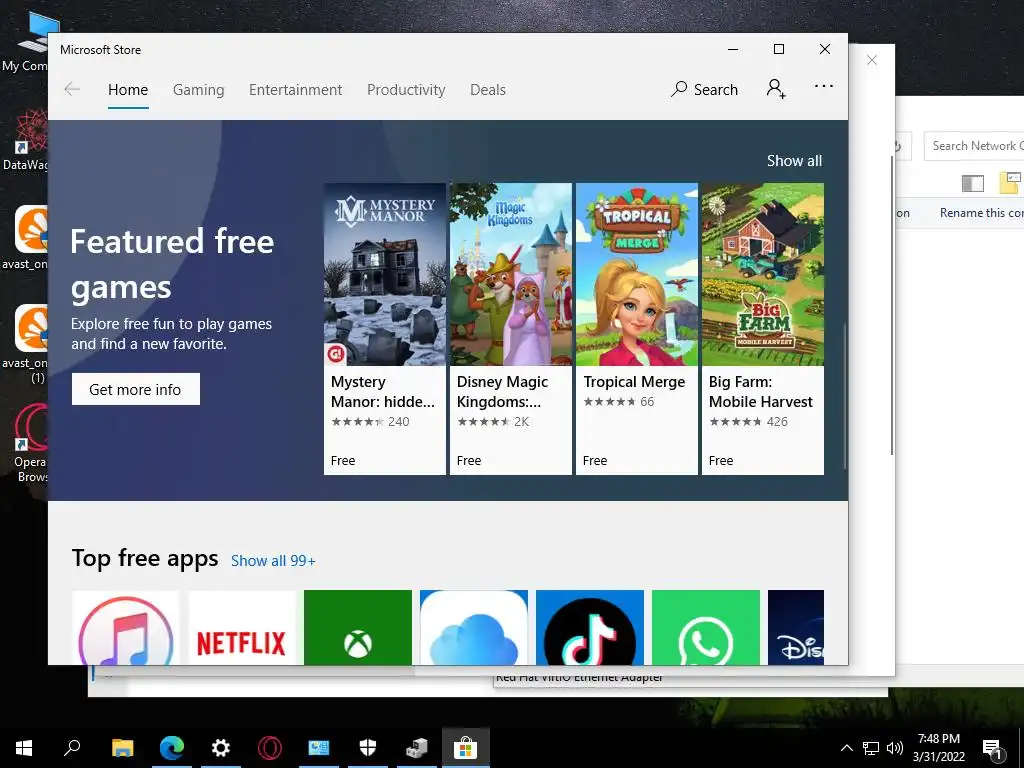Viewport: 1024px width, 768px height.
Task: Show hidden tray icons chevron
Action: tap(846, 748)
